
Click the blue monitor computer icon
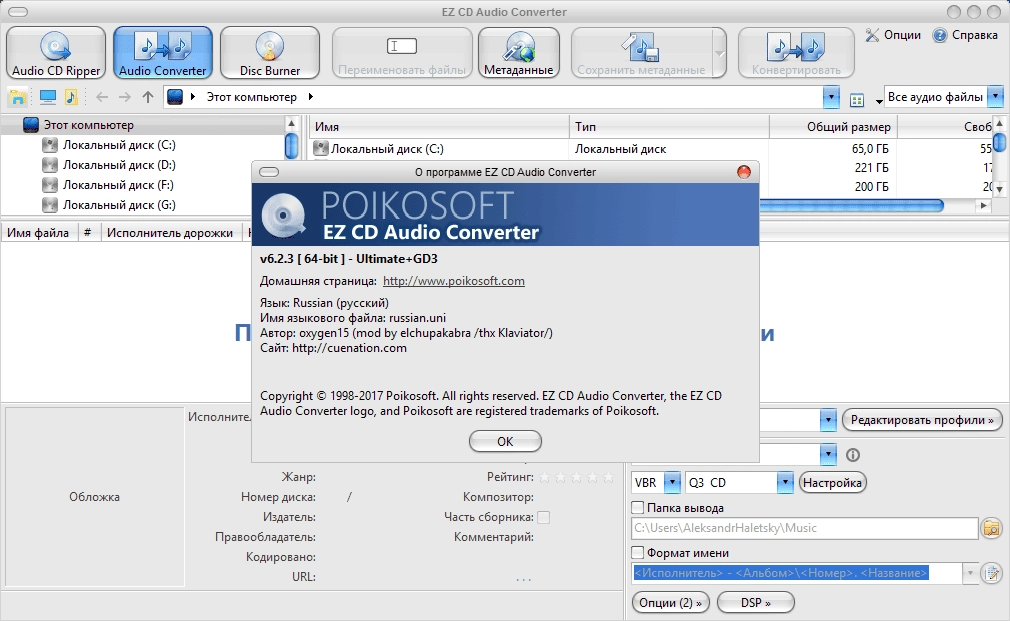48,97
